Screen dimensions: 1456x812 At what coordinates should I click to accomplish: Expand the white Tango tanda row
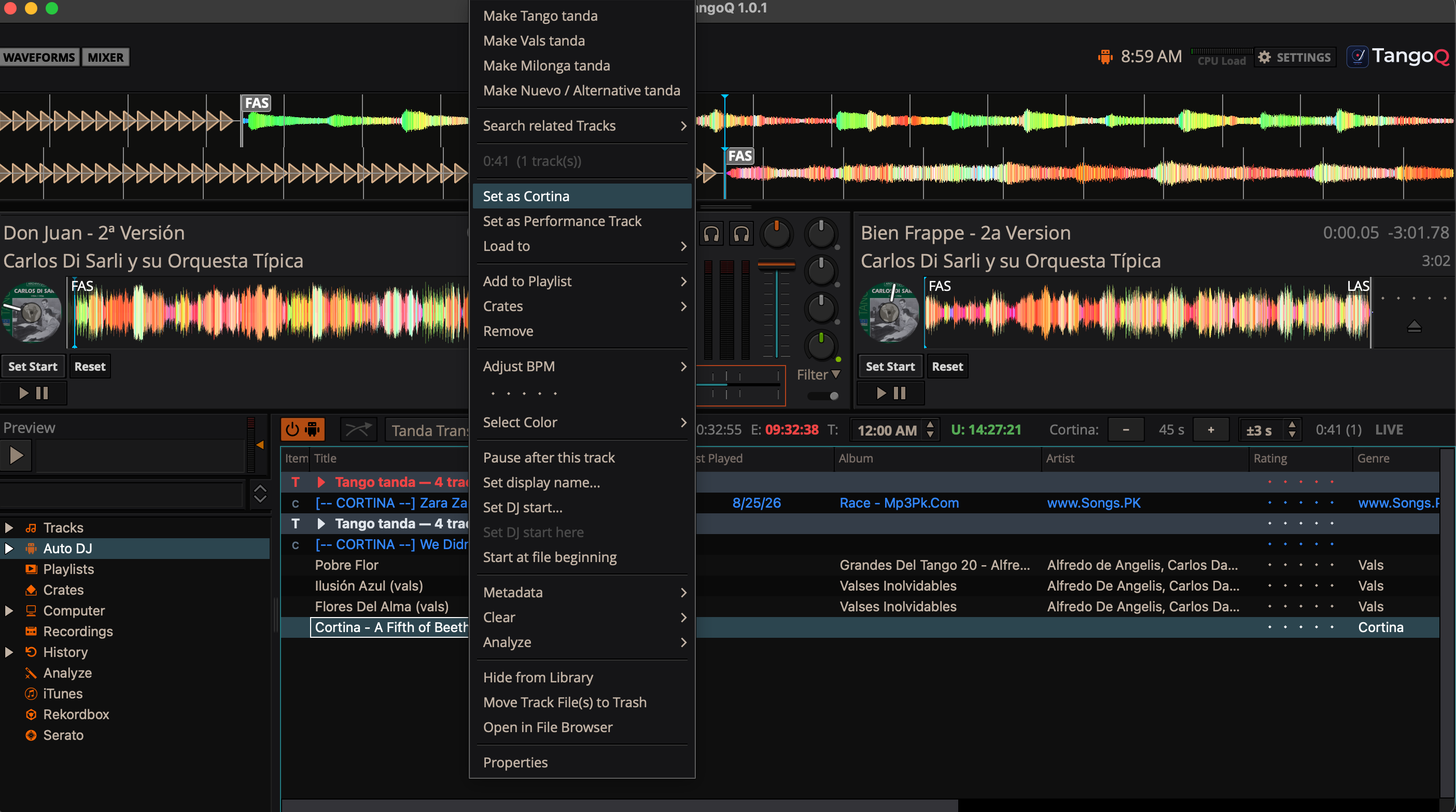[321, 524]
